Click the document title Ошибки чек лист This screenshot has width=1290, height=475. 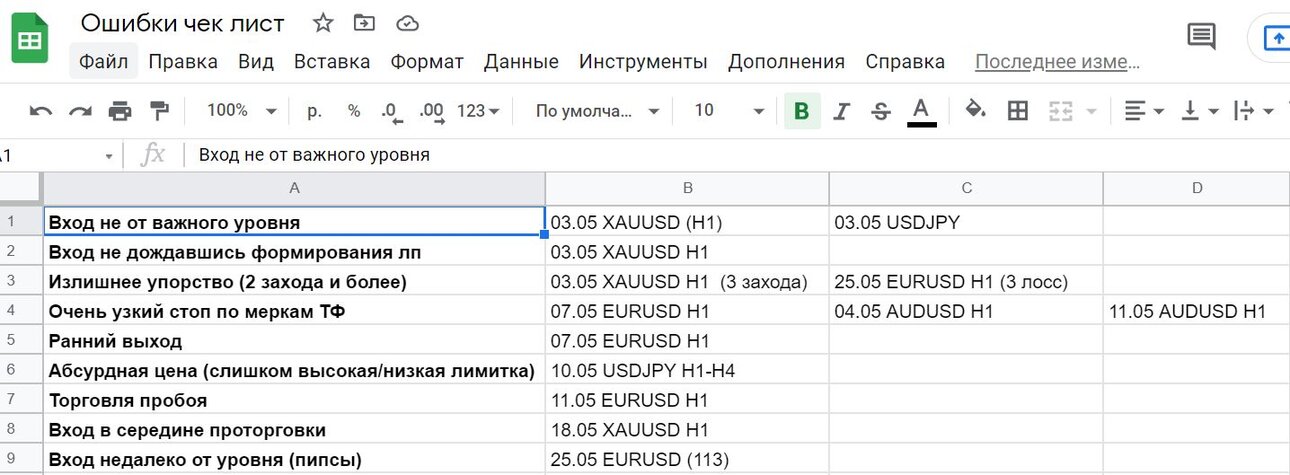point(182,23)
